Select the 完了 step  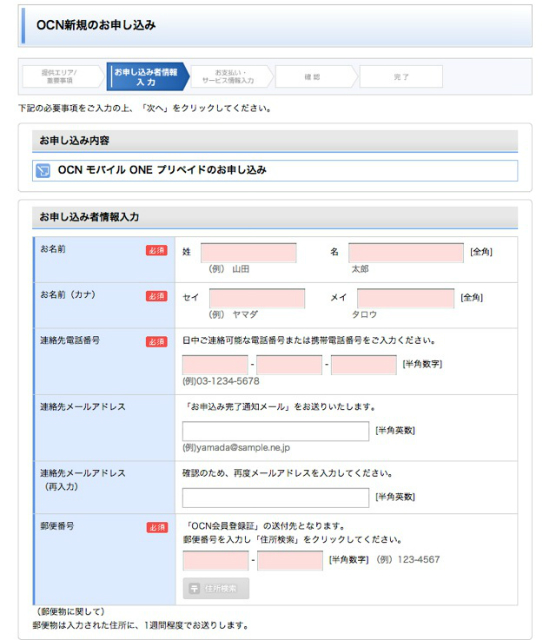401,77
